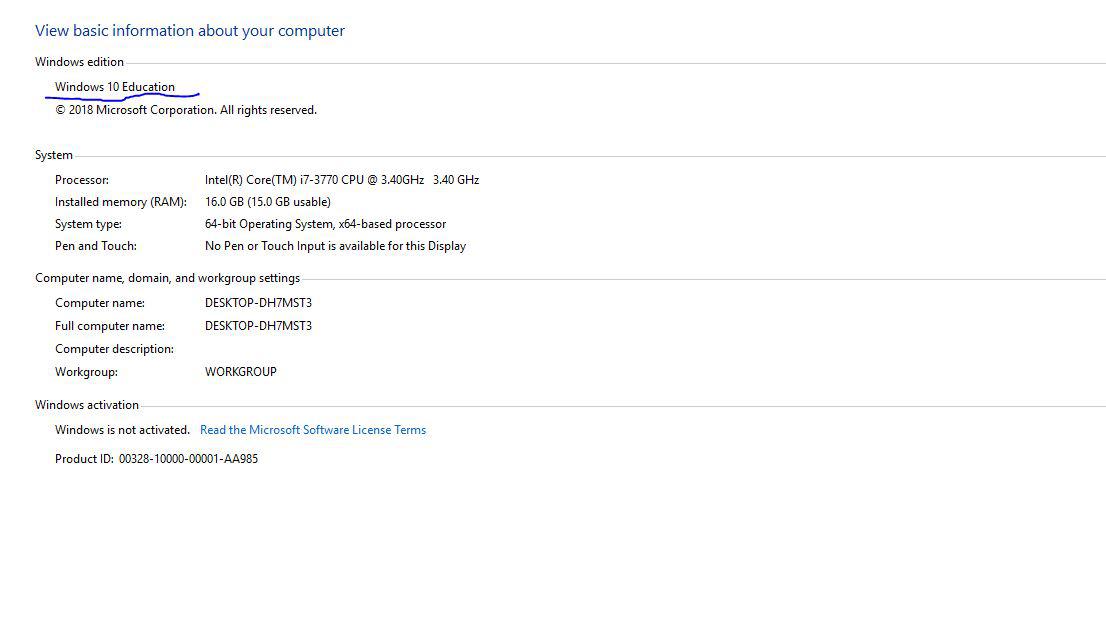Screen dimensions: 1106x642
Task: Click the "Computer name, domain, and workgroup settings" header
Action: [167, 278]
